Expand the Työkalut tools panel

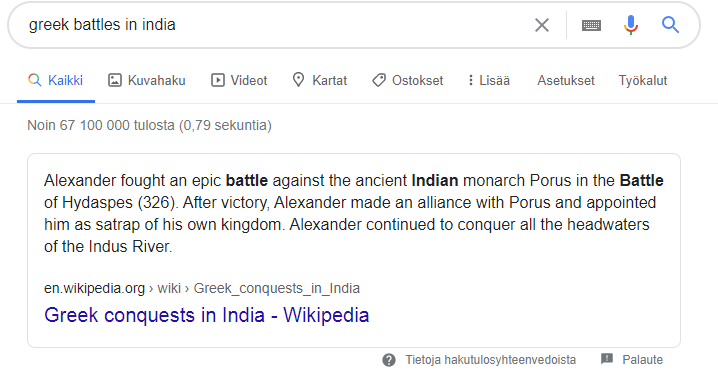click(x=643, y=81)
